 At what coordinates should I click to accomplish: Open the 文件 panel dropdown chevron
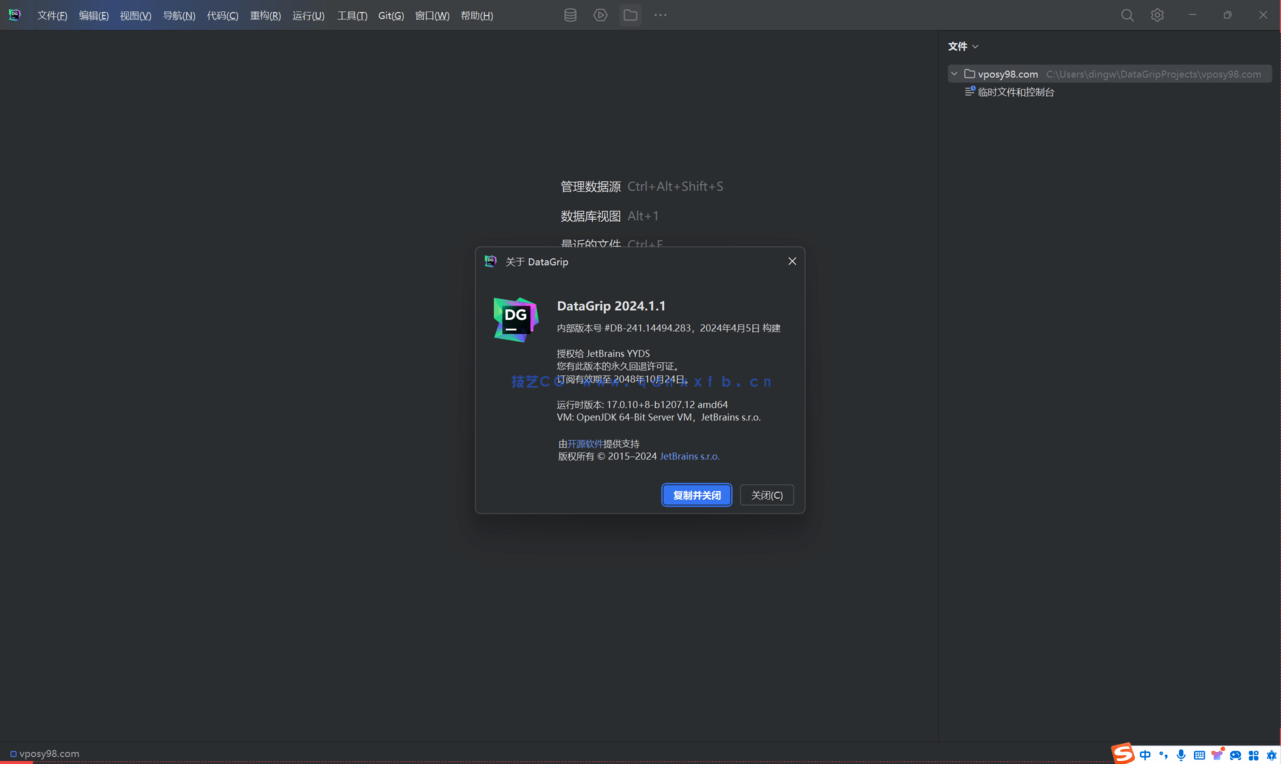(976, 46)
